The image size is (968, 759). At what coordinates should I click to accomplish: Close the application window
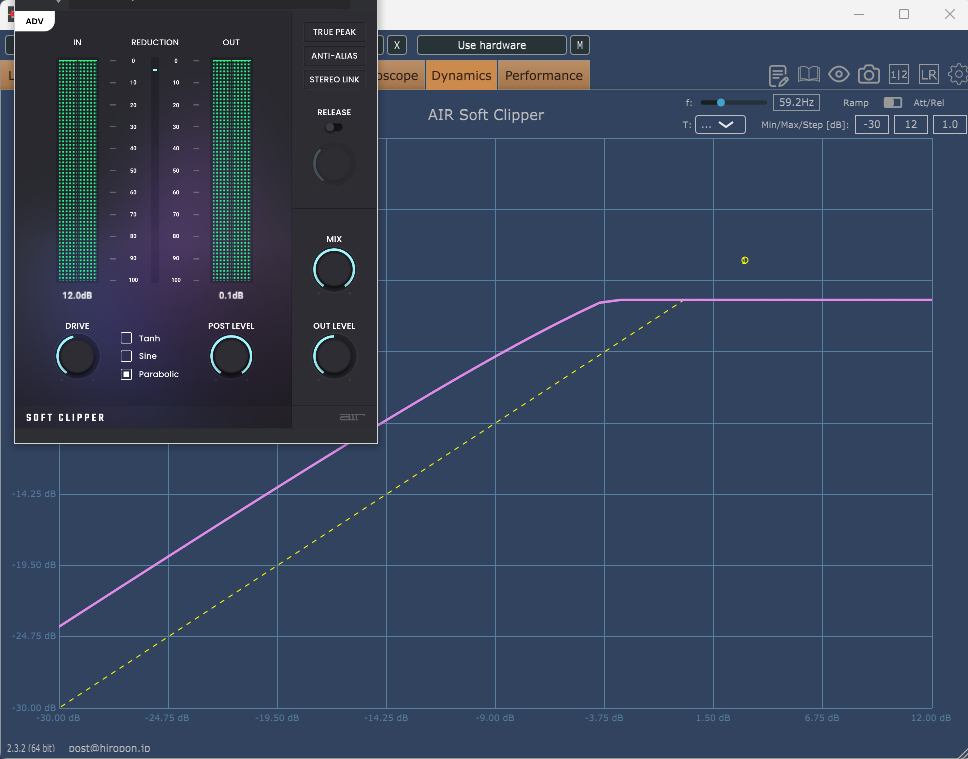(949, 14)
